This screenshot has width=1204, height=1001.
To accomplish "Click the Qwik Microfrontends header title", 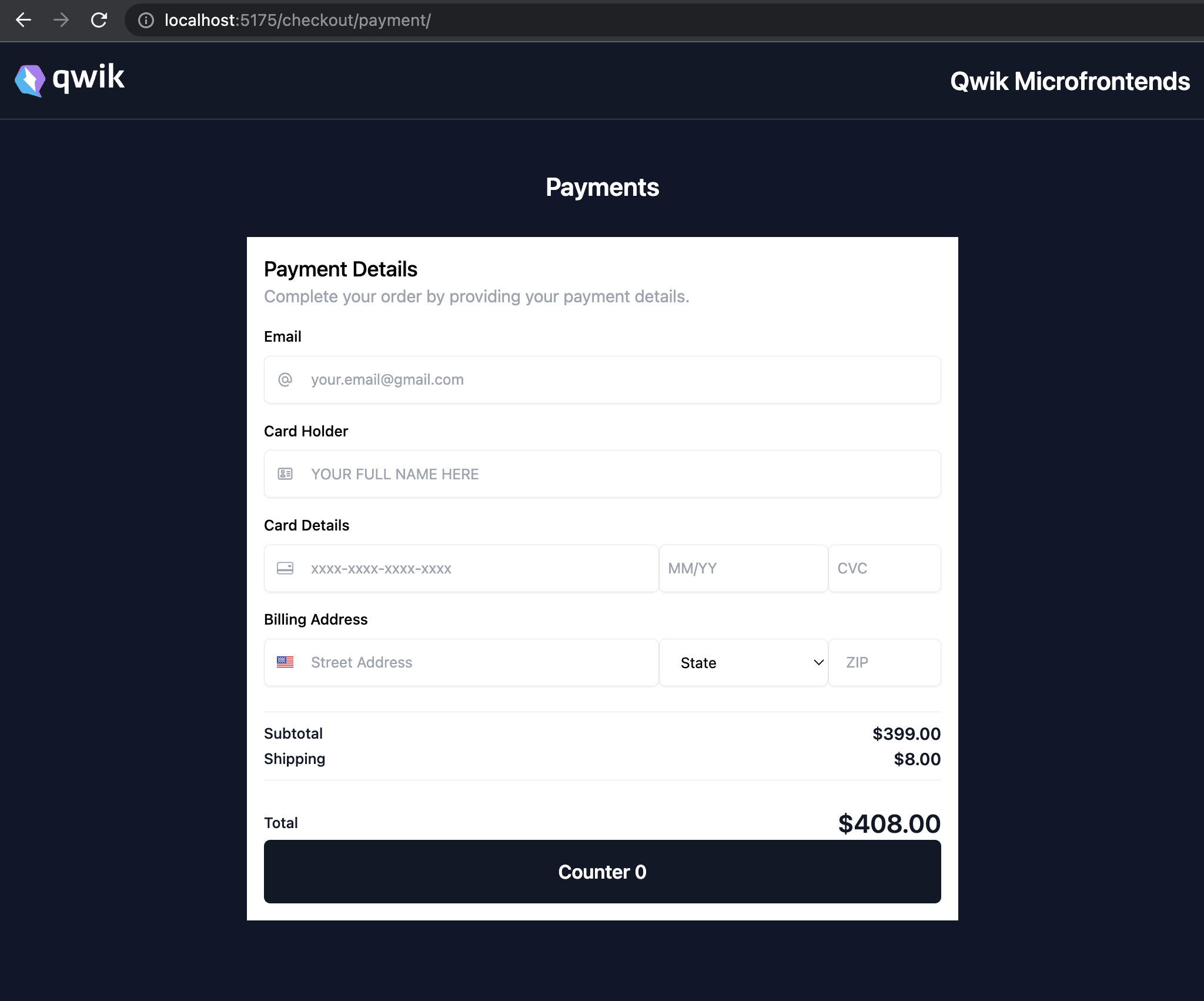I will (1069, 81).
